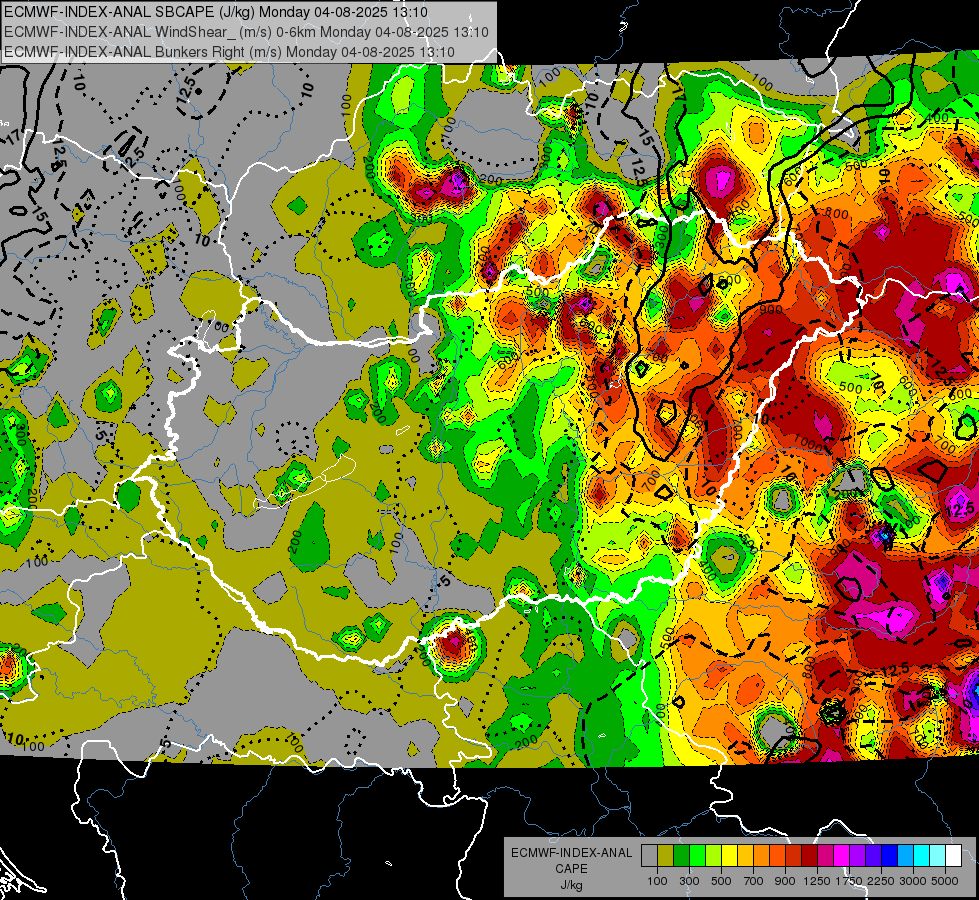The height and width of the screenshot is (900, 979).
Task: Select the dark green legend swatch
Action: pyautogui.click(x=681, y=856)
